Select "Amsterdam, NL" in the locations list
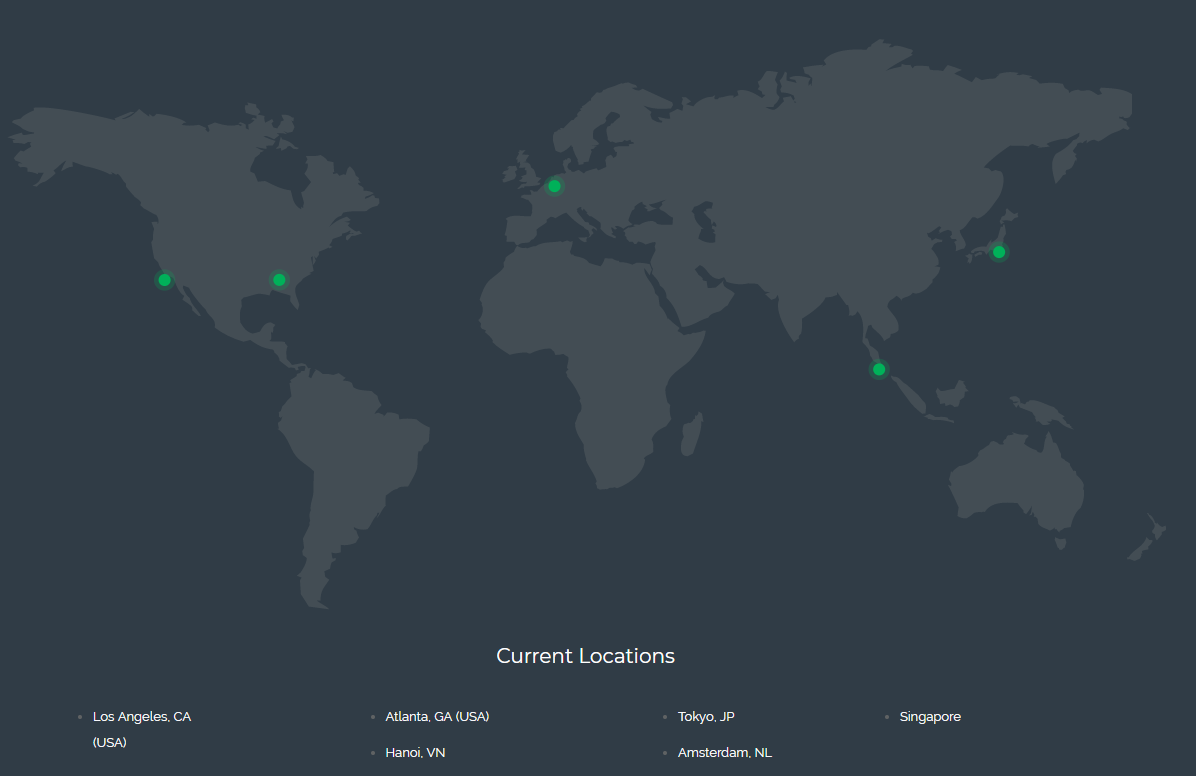 (725, 752)
